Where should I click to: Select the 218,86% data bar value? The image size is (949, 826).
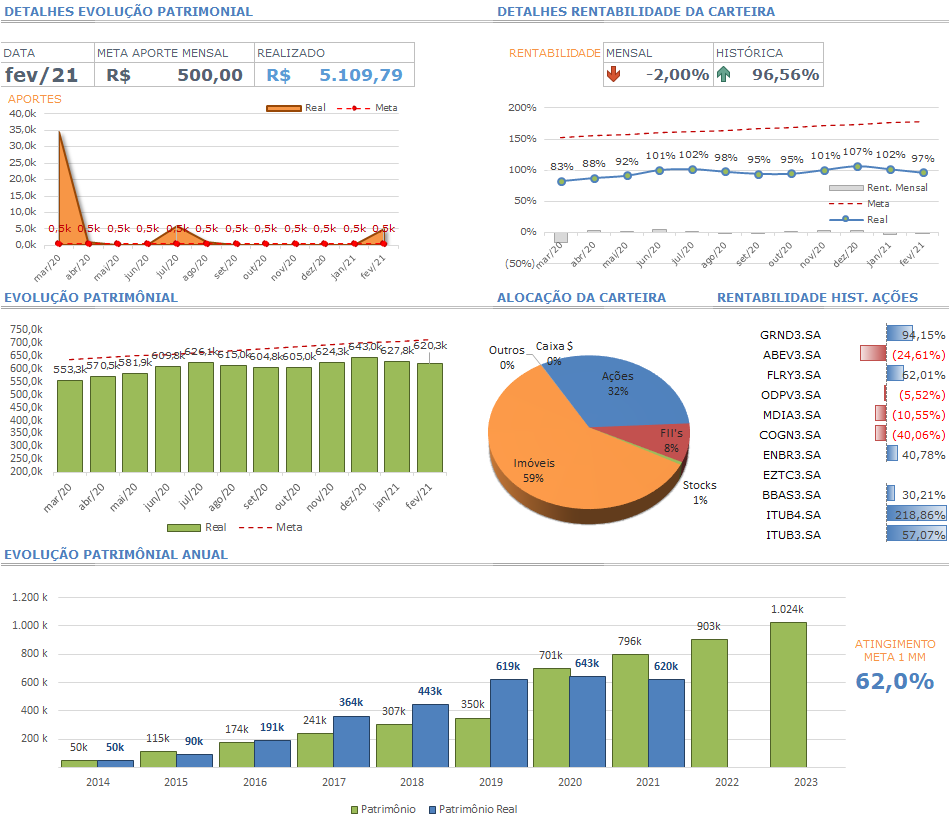pyautogui.click(x=919, y=514)
